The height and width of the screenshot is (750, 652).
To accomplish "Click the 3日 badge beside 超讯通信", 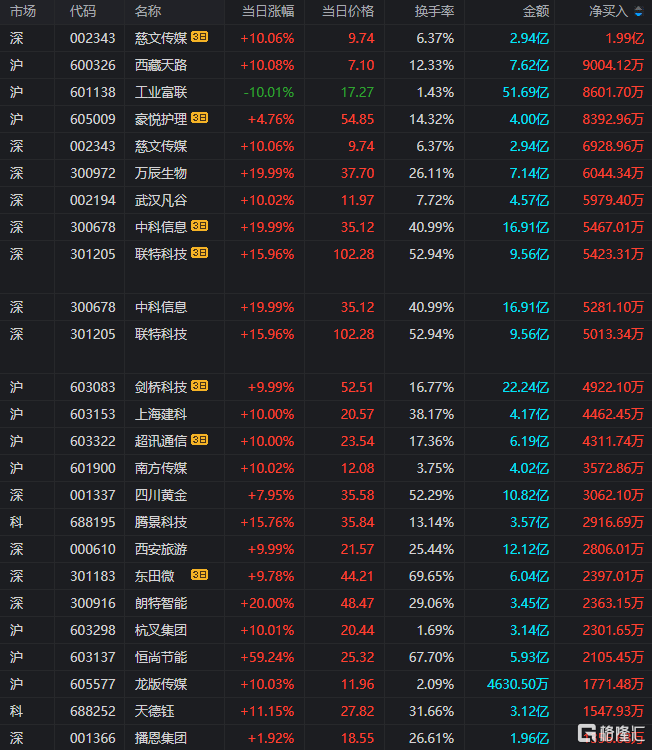I will [199, 440].
